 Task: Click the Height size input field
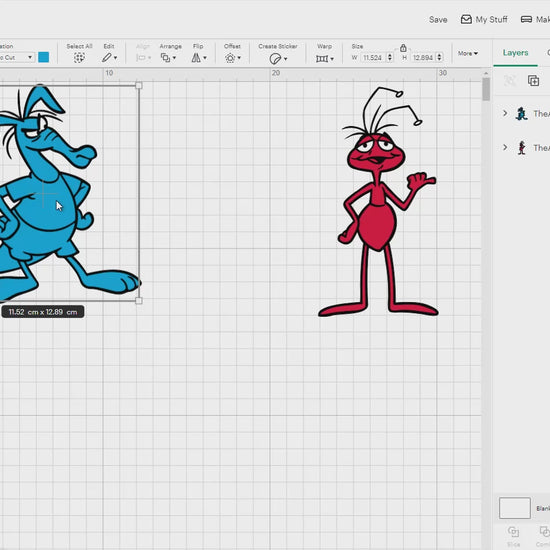[424, 58]
